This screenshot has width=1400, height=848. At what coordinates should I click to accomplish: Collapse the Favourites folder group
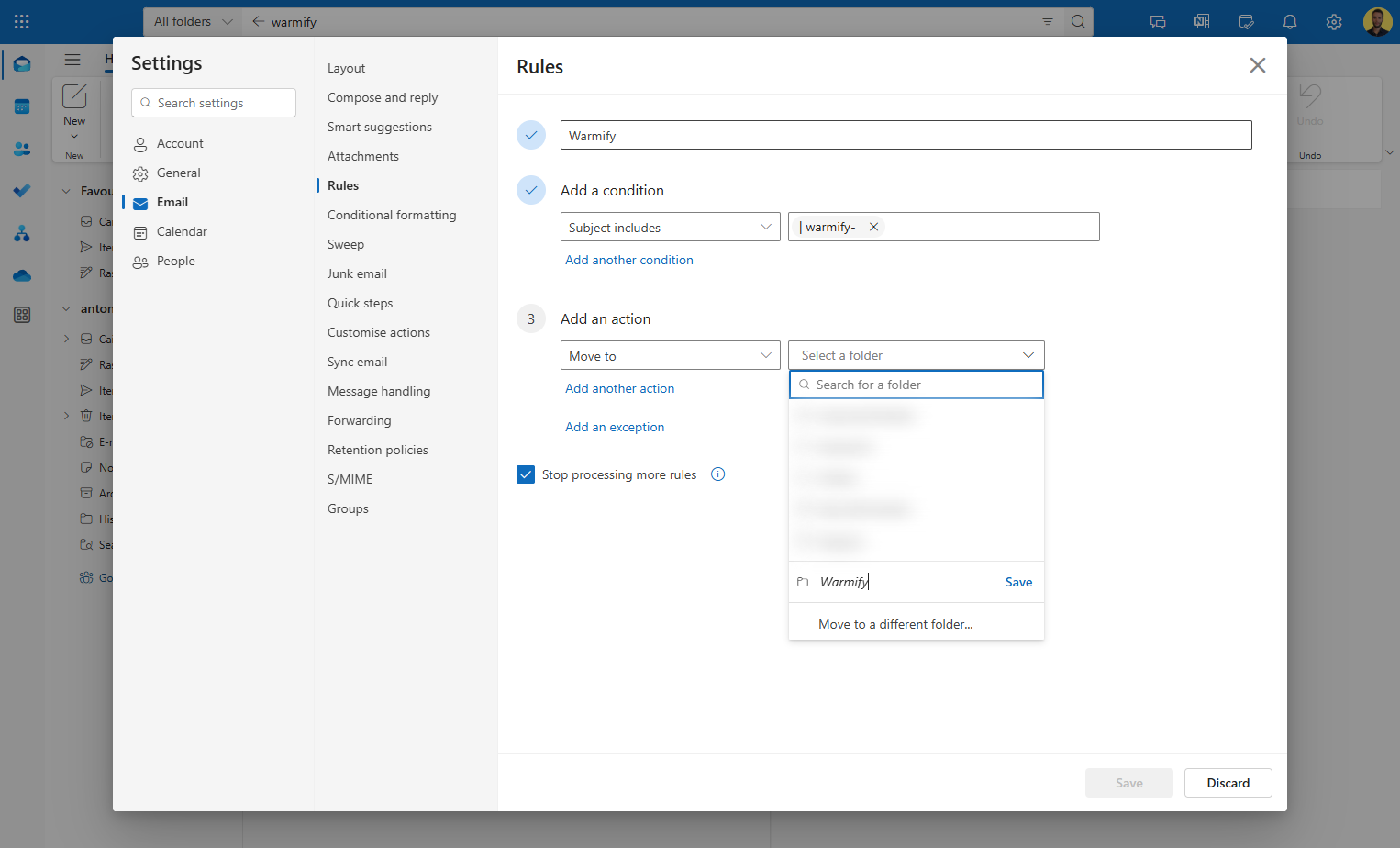coord(66,191)
